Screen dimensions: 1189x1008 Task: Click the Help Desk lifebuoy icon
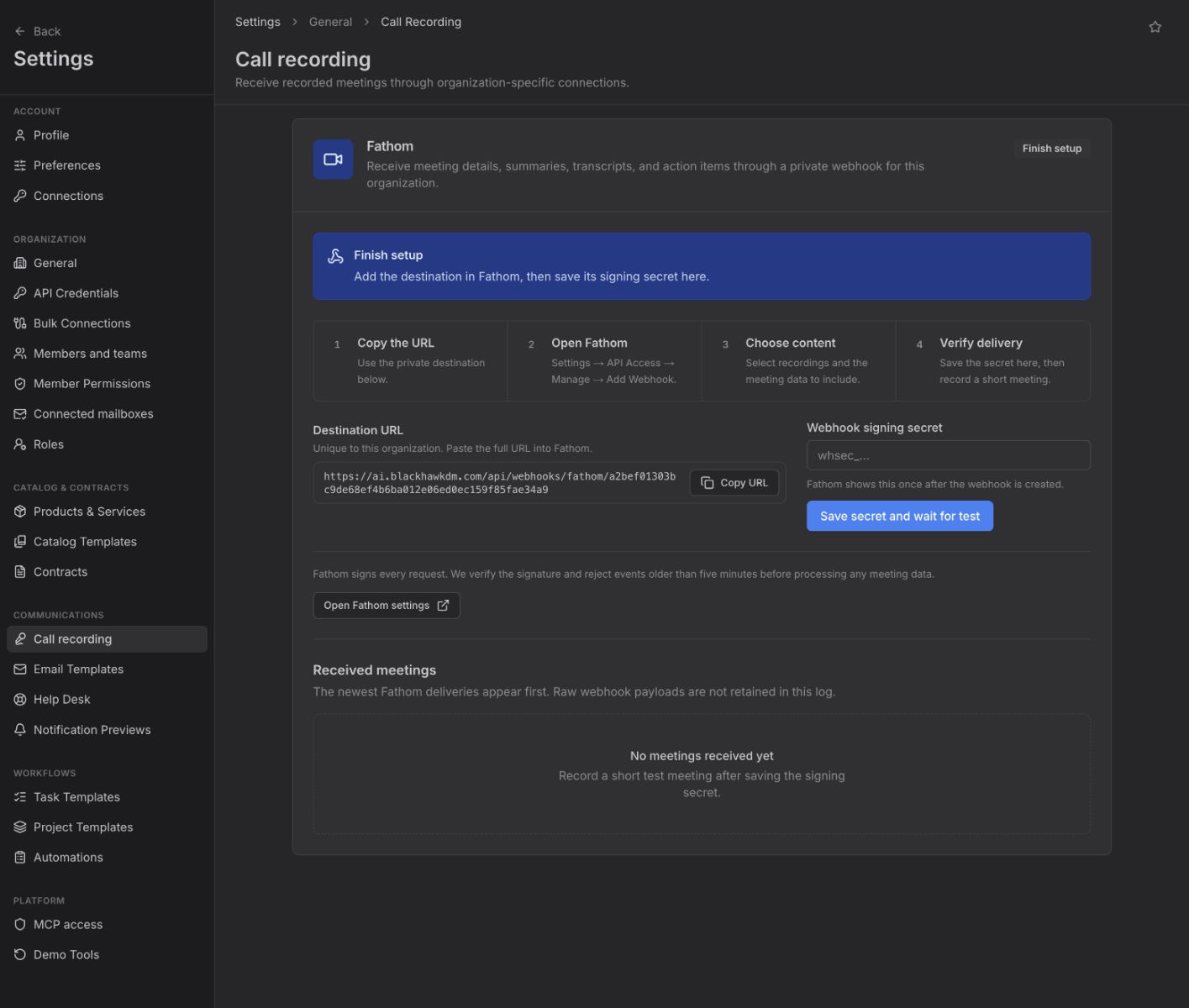(x=20, y=699)
